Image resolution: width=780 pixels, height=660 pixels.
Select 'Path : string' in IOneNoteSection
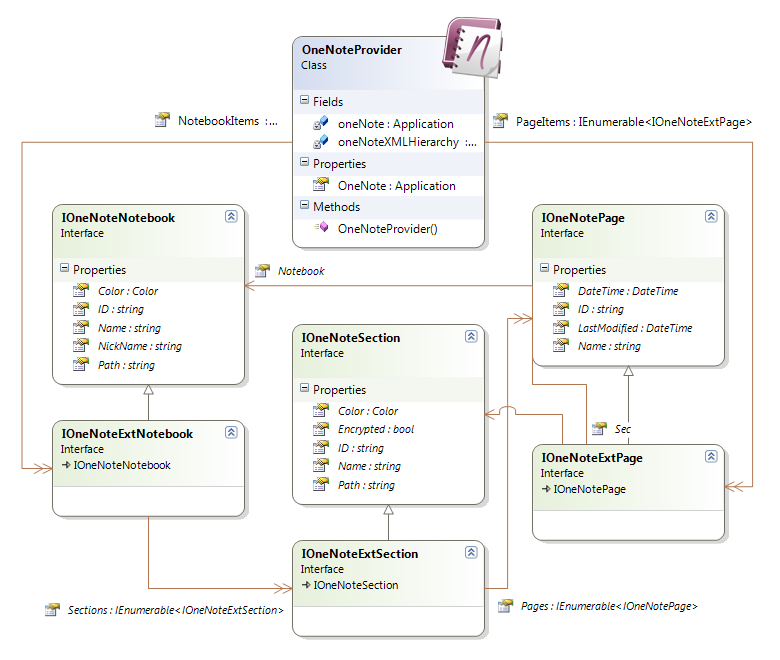366,485
